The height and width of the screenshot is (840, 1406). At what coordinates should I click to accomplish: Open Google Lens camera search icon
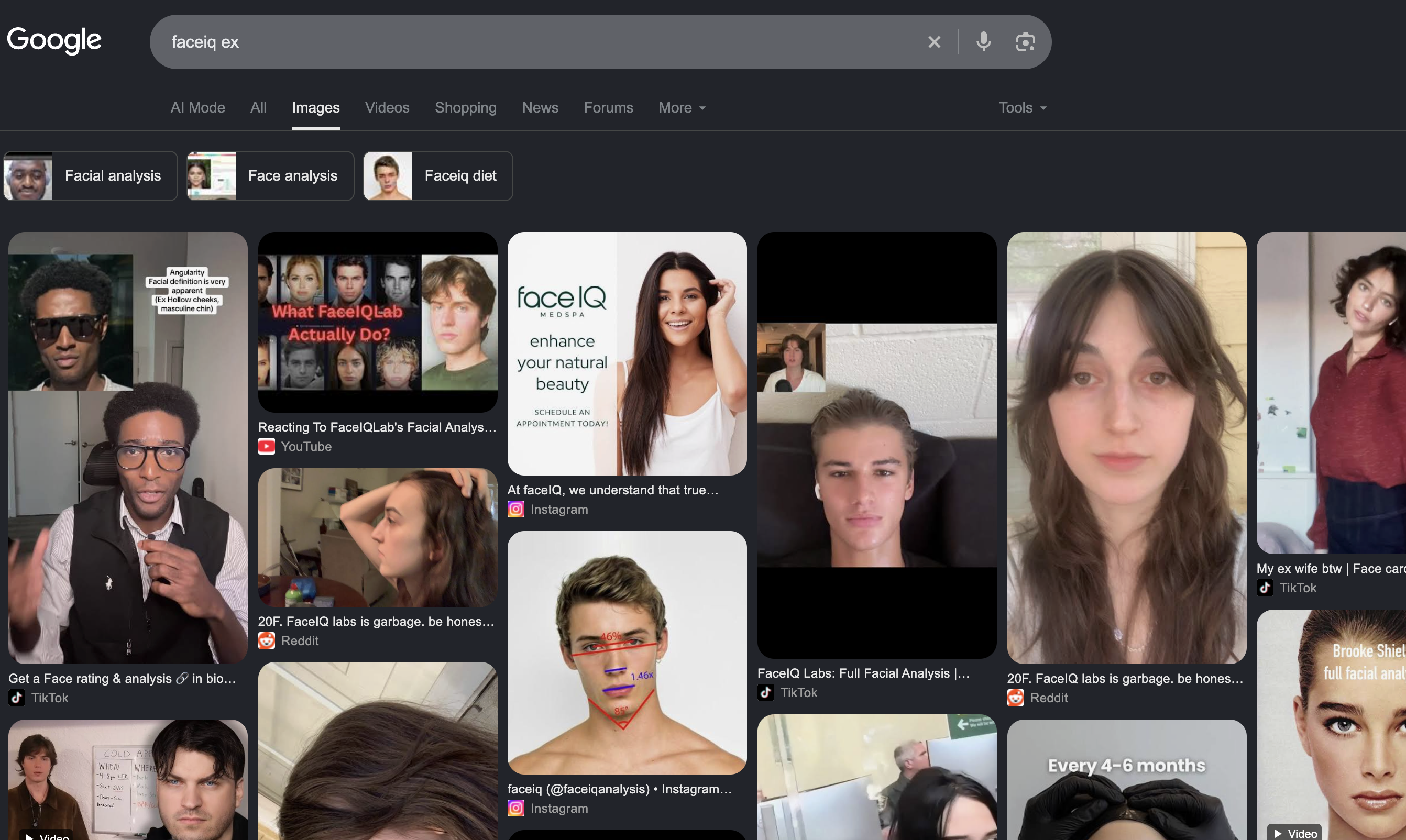coord(1025,42)
